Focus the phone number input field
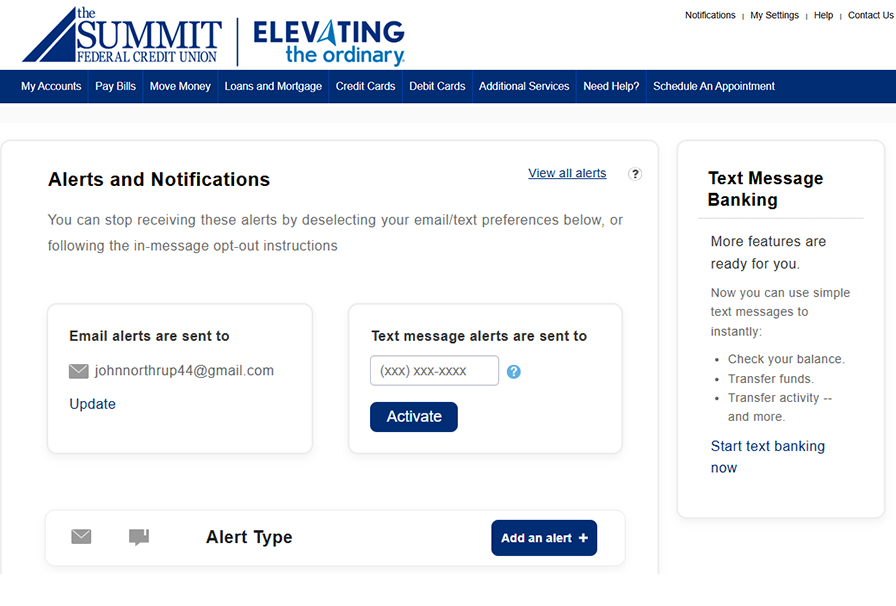 tap(434, 371)
